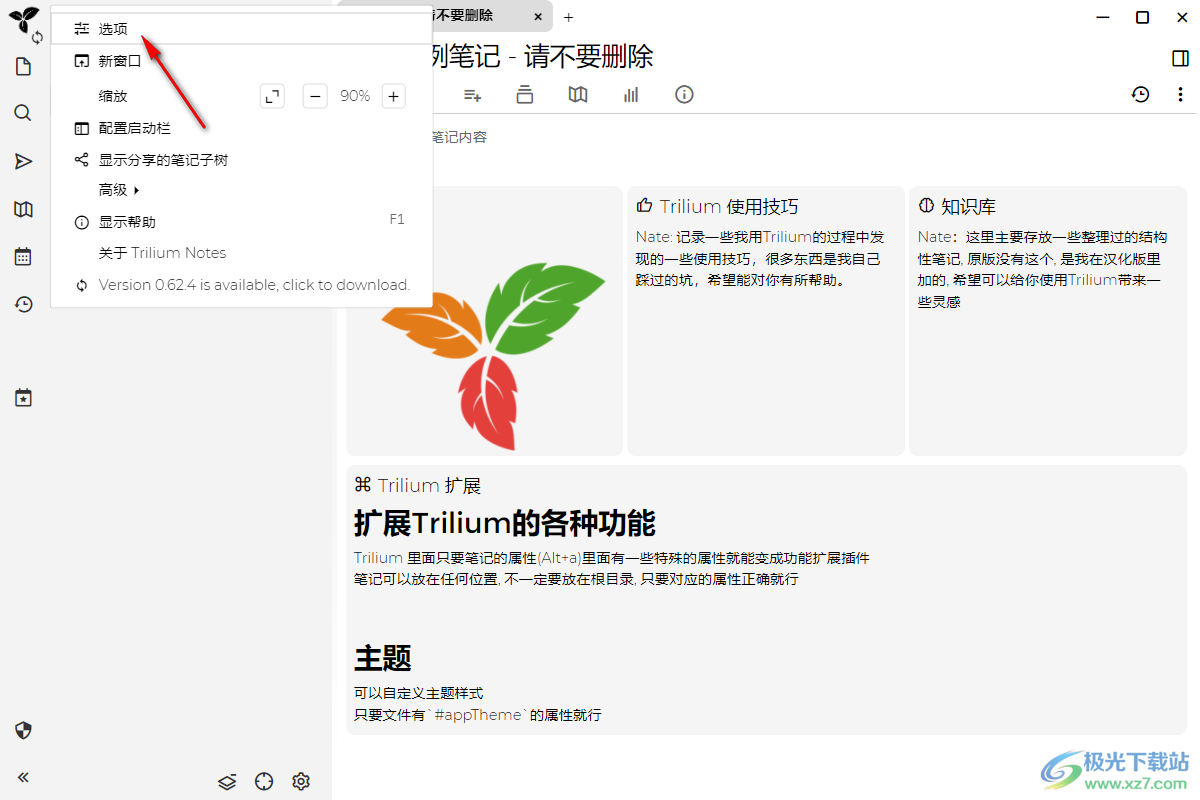Image resolution: width=1200 pixels, height=800 pixels.
Task: Click the jump-to-note arrow icon
Action: click(23, 161)
